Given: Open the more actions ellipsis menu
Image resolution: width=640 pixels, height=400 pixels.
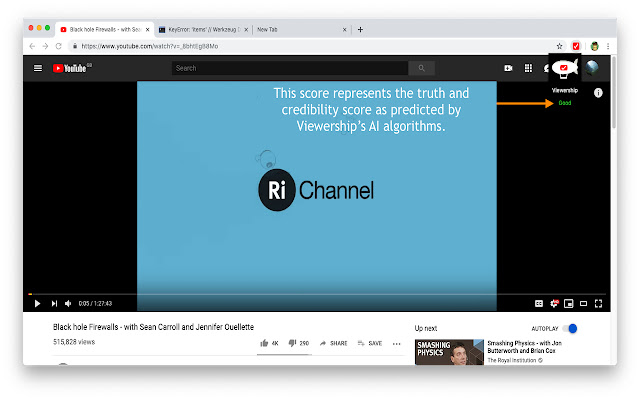Looking at the screenshot, I should pyautogui.click(x=396, y=344).
